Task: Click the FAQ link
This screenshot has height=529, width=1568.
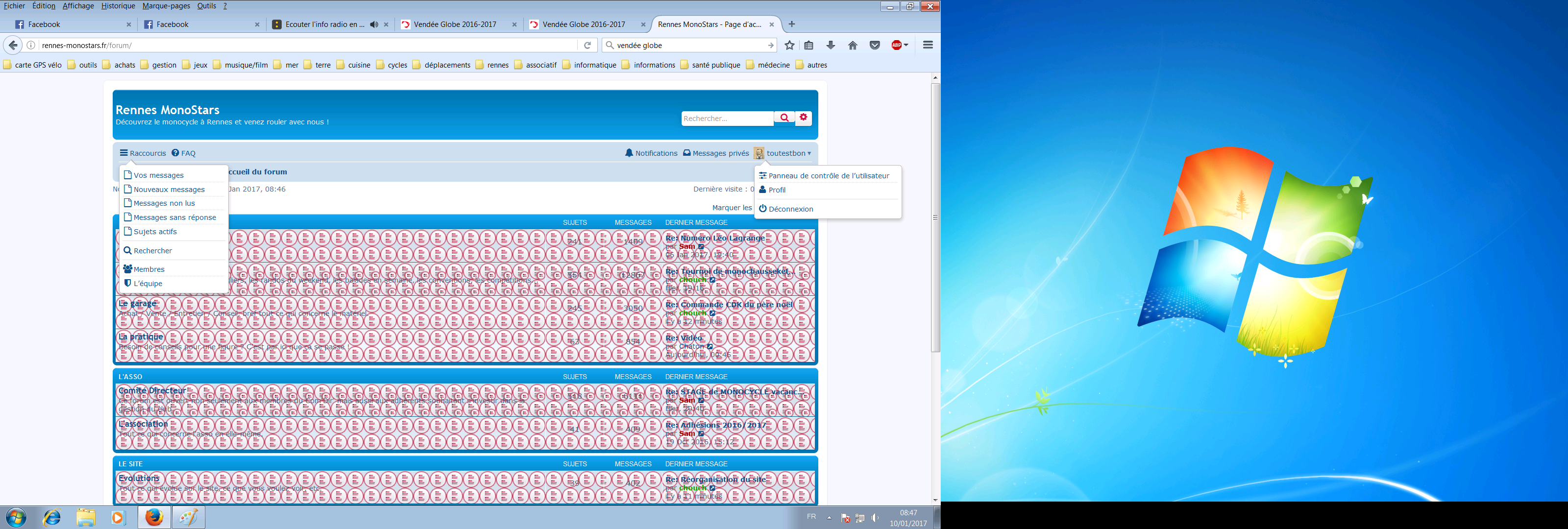Action: click(183, 153)
